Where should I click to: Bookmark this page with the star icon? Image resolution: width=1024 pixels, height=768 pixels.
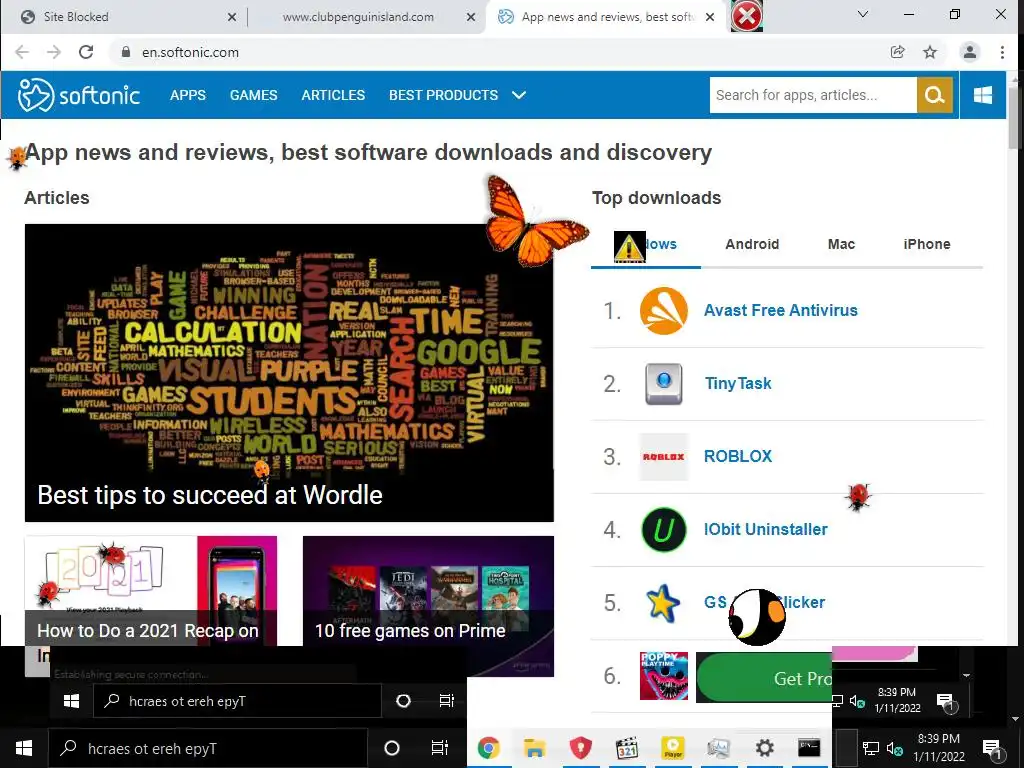pos(930,52)
